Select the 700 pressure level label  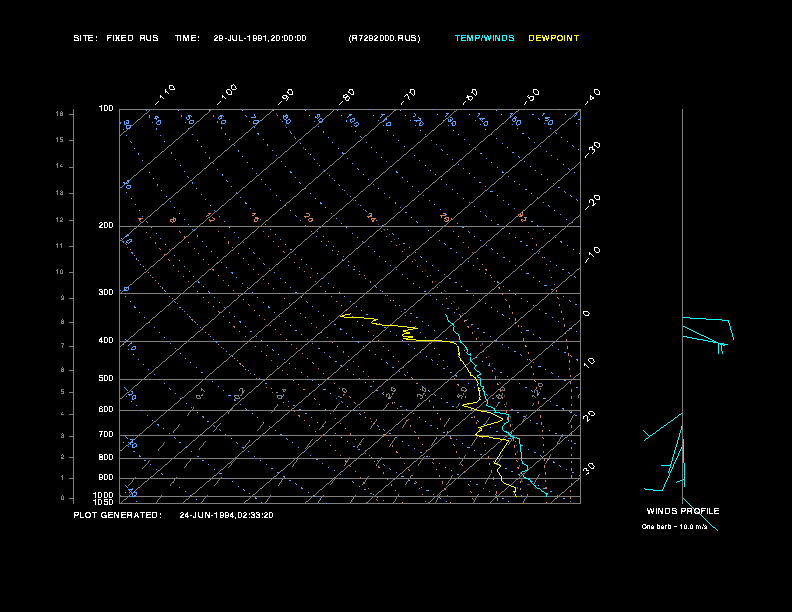click(x=106, y=434)
